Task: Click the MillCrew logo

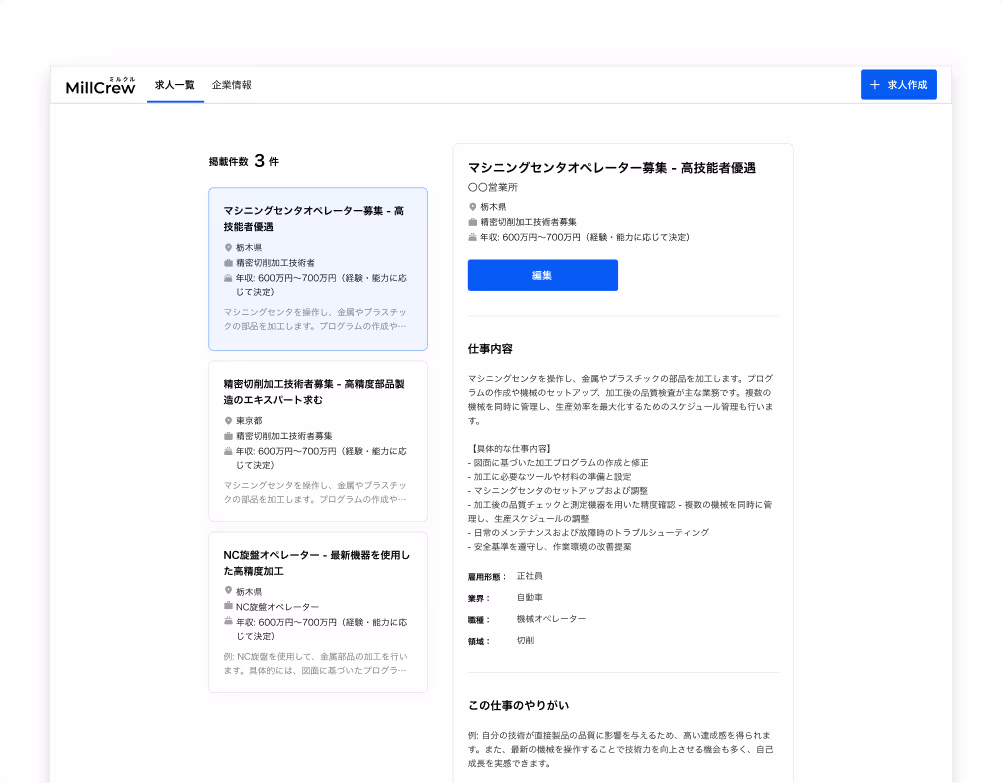Action: click(100, 85)
